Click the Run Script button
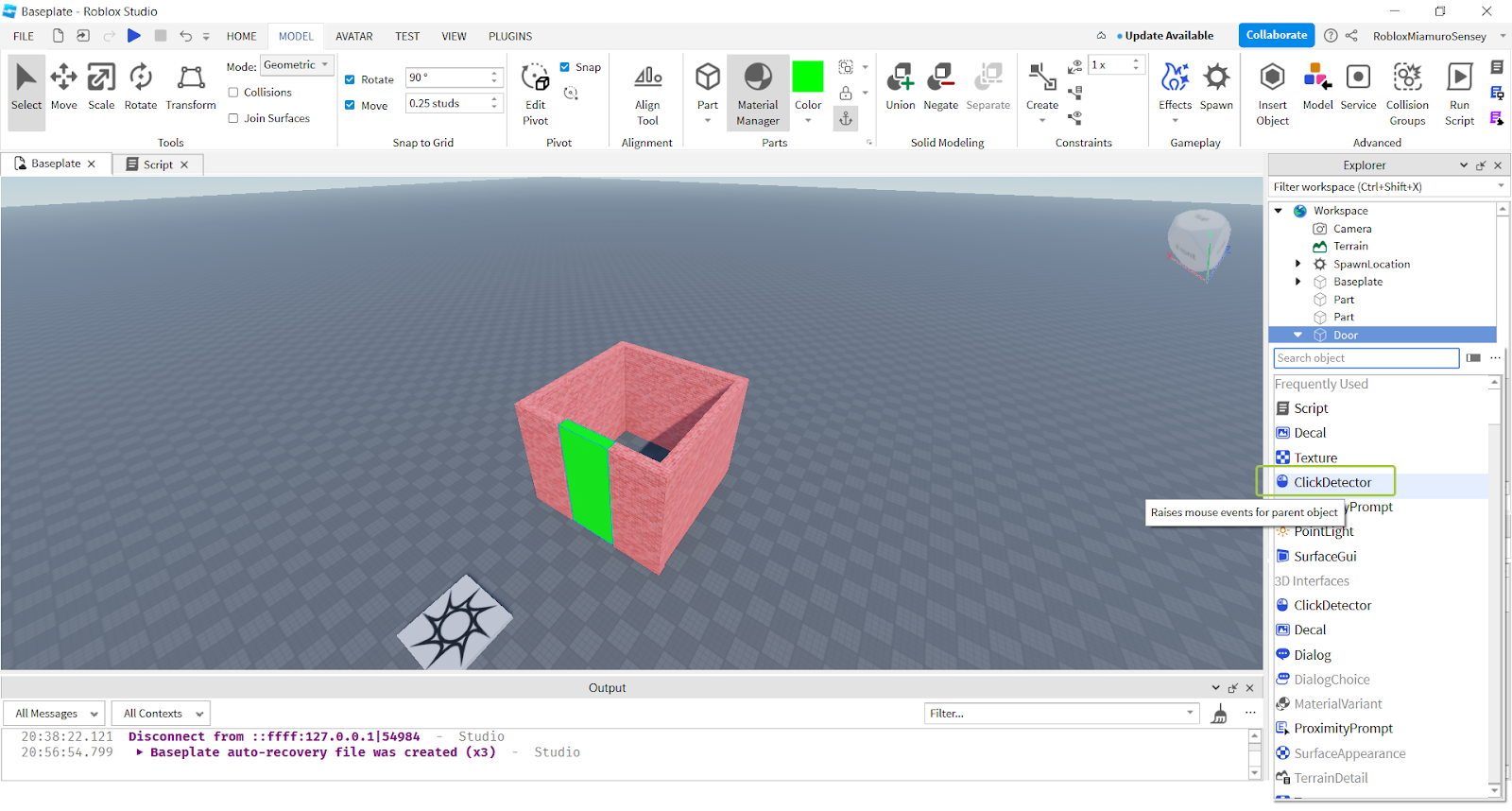The width and height of the screenshot is (1512, 811). coord(1460,93)
